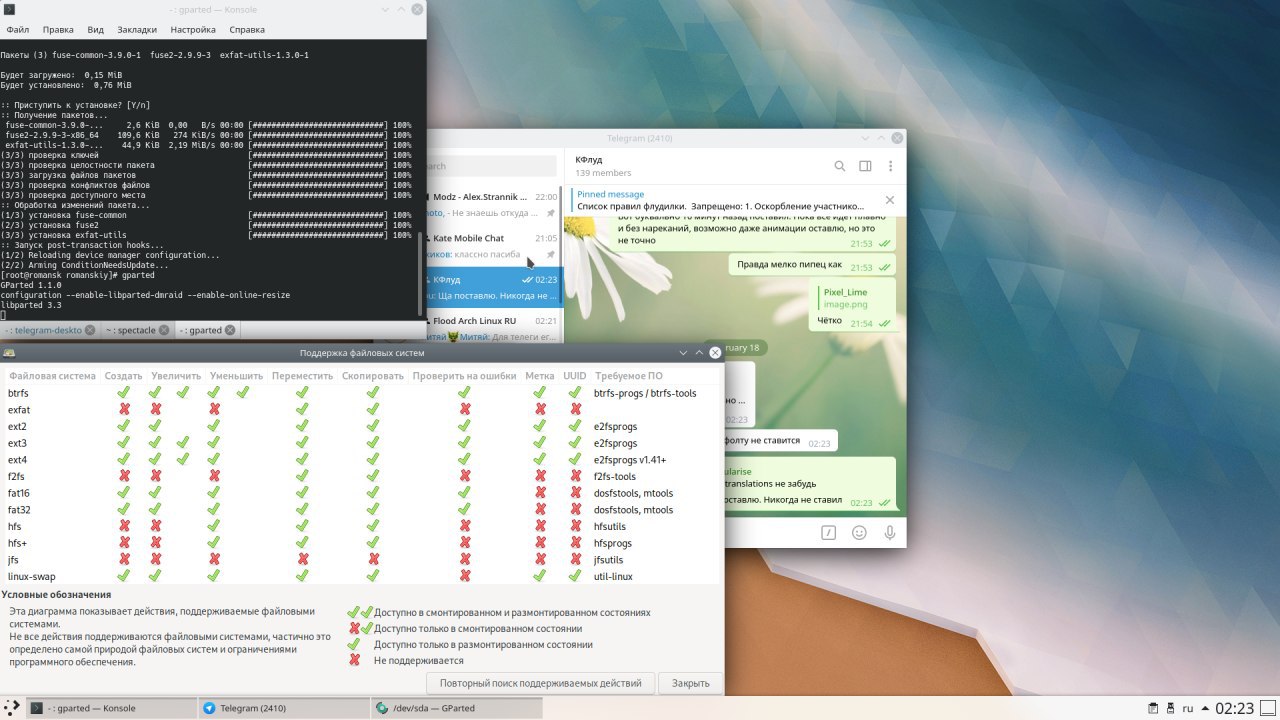Open removable devices tray icon
Image resolution: width=1280 pixels, height=720 pixels.
(1172, 708)
